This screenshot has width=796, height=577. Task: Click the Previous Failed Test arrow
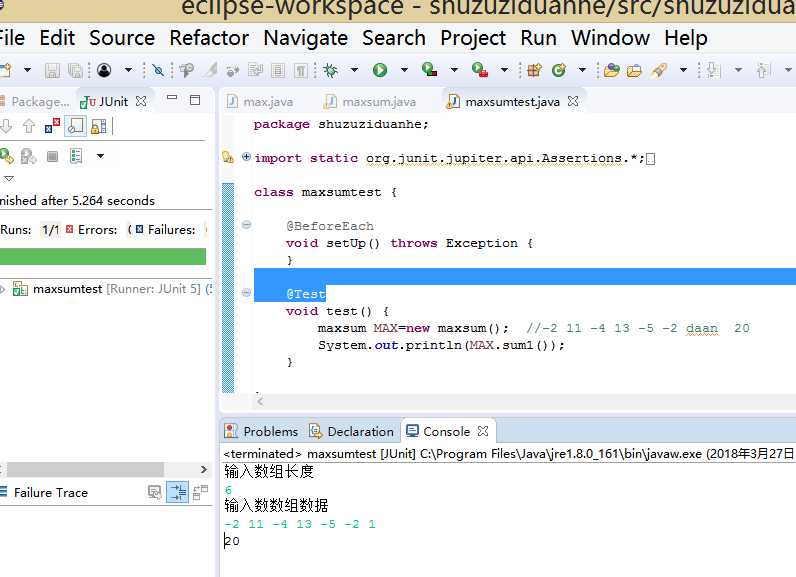(29, 126)
